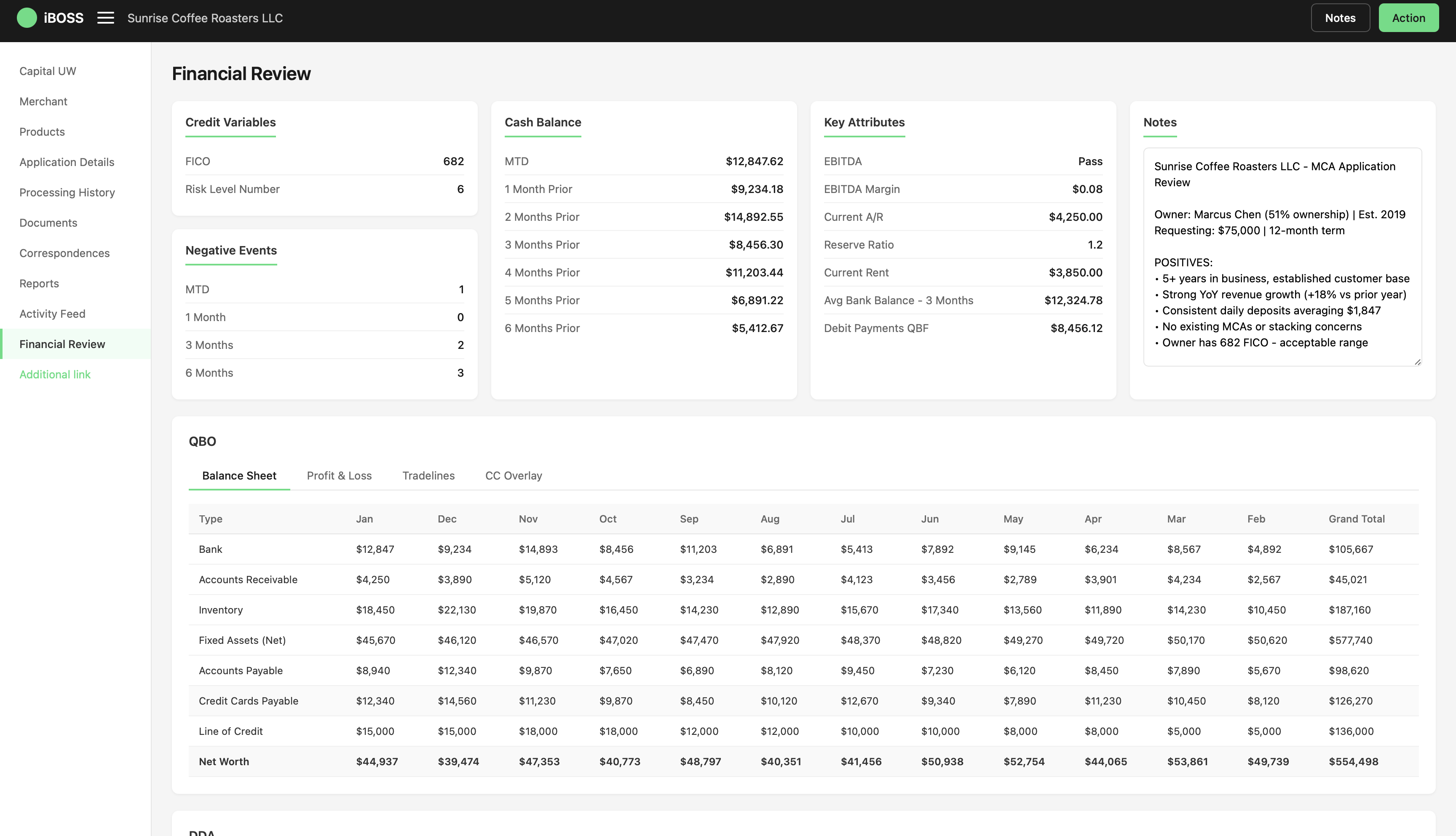Click the Action button
This screenshot has width=1456, height=836.
tap(1408, 17)
